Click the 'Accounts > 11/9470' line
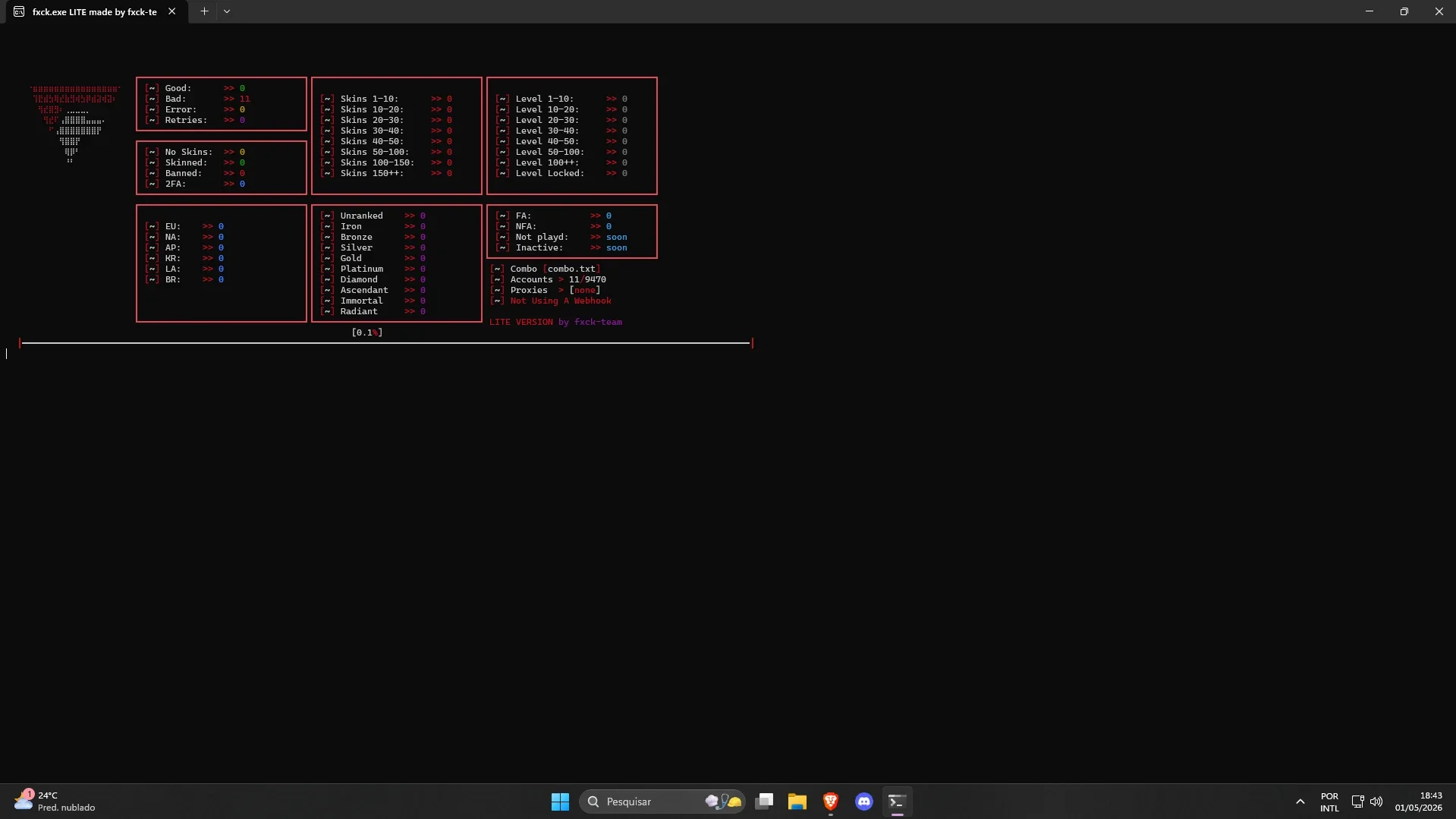The height and width of the screenshot is (819, 1456). click(548, 279)
